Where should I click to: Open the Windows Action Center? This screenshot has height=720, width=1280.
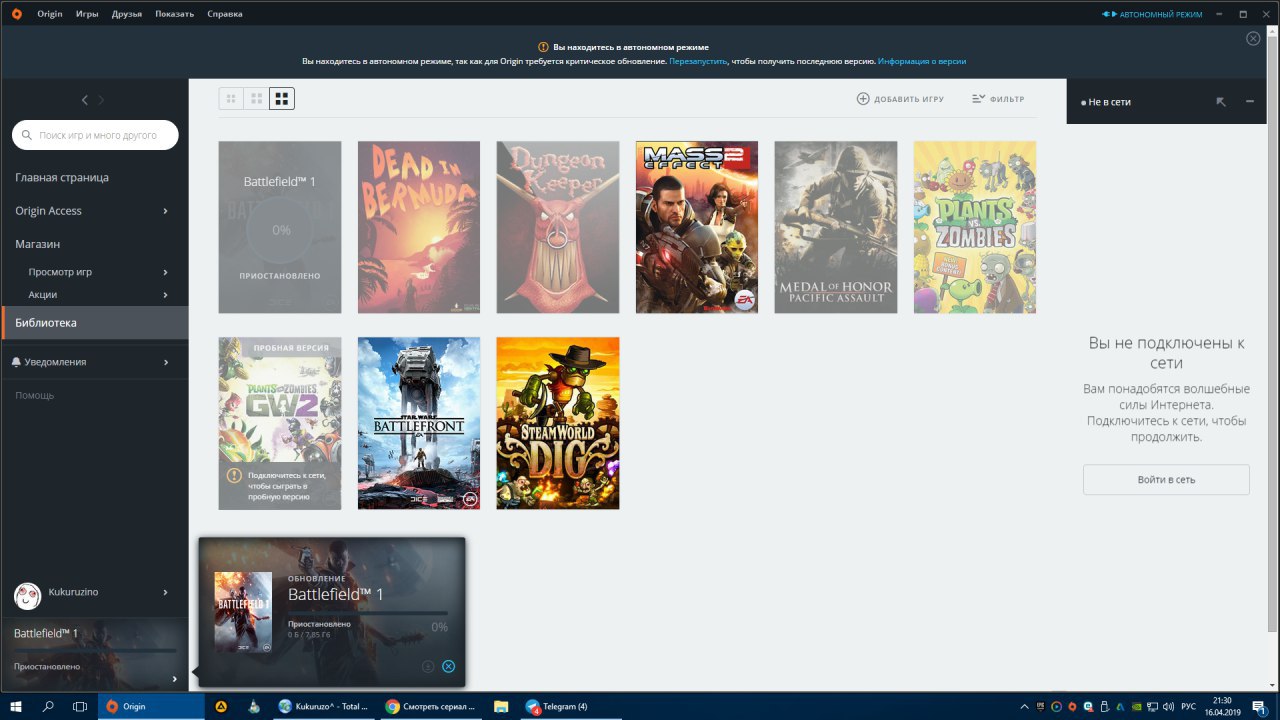[x=1260, y=706]
